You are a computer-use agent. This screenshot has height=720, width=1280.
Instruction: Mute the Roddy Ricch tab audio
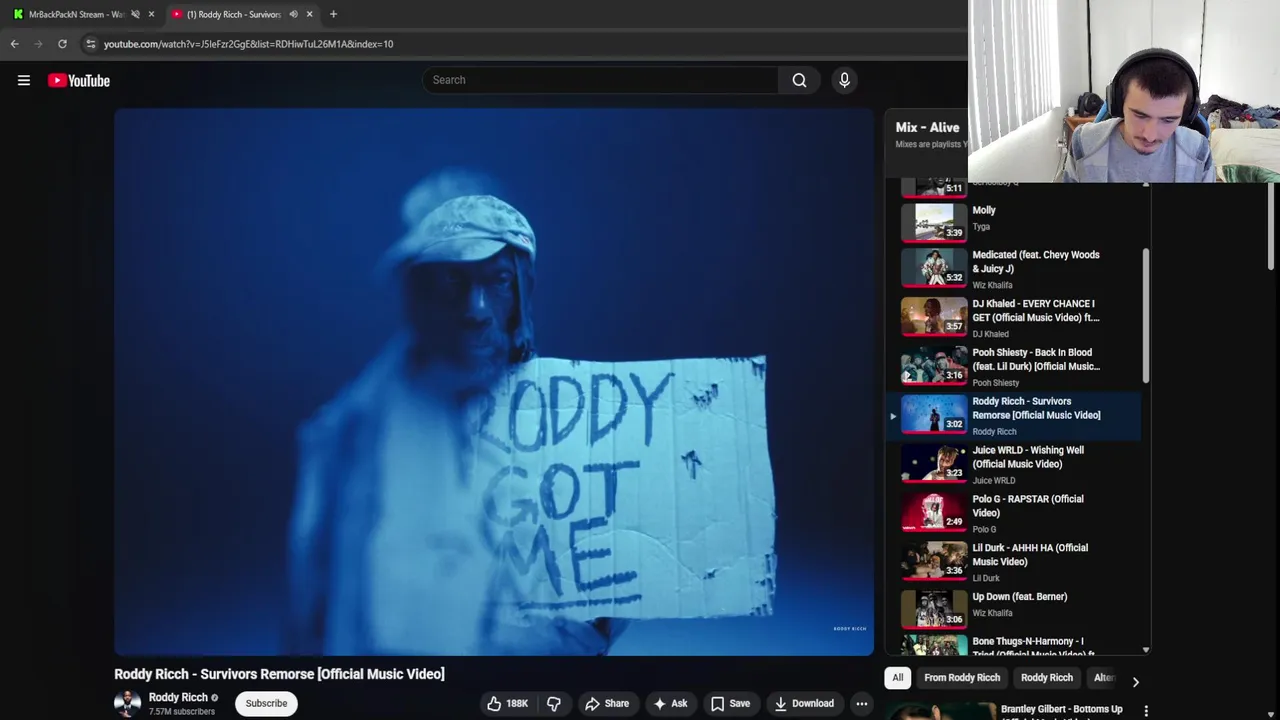pyautogui.click(x=293, y=14)
